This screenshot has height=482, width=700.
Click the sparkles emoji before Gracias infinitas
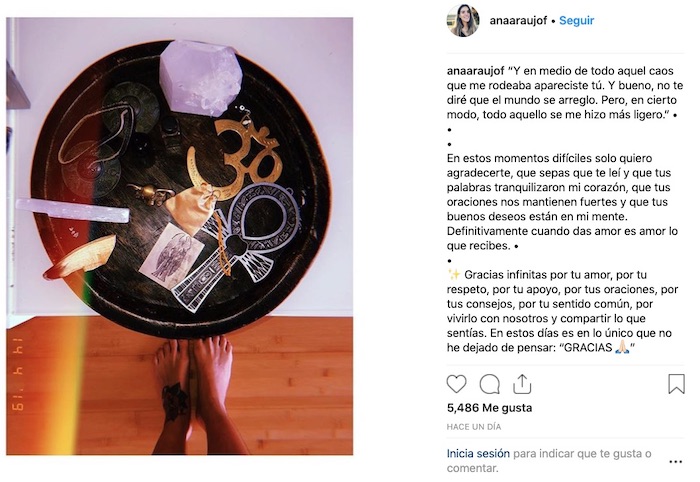click(454, 274)
